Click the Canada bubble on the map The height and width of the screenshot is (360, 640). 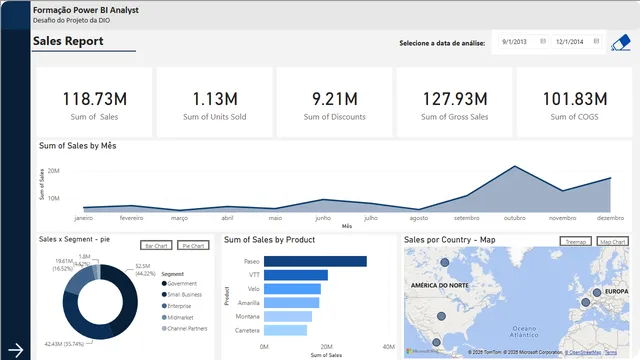click(445, 262)
